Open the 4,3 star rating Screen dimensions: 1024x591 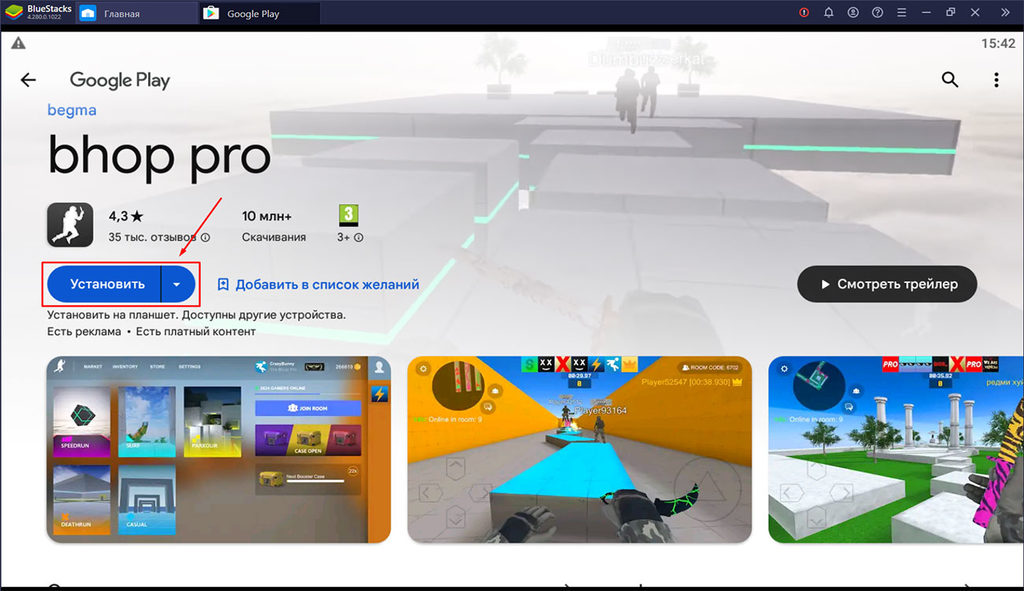pyautogui.click(x=125, y=216)
